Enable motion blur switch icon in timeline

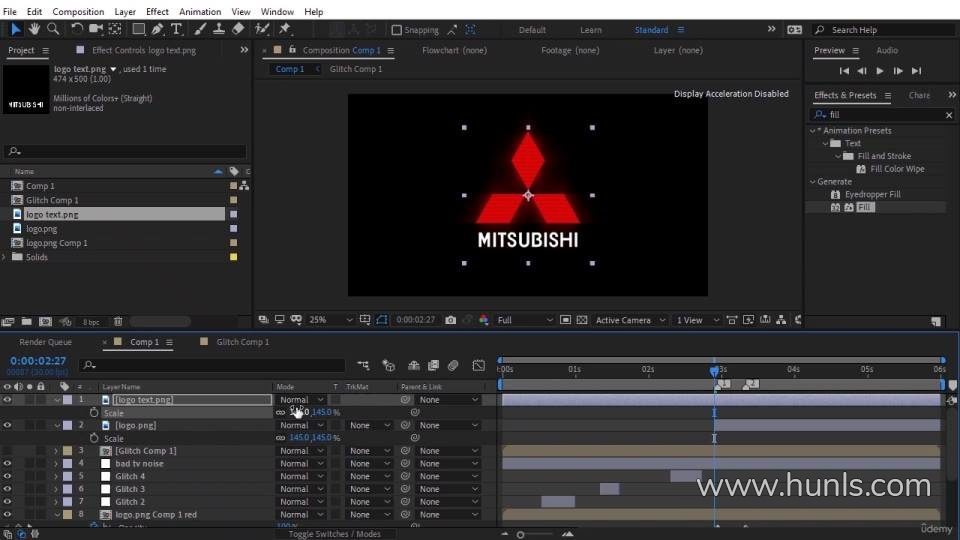click(453, 366)
